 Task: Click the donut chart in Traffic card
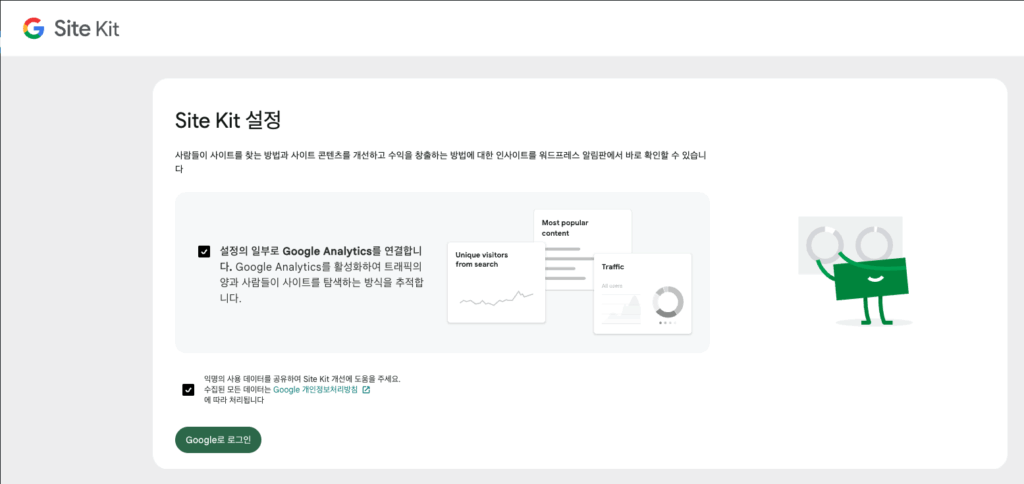[x=667, y=302]
